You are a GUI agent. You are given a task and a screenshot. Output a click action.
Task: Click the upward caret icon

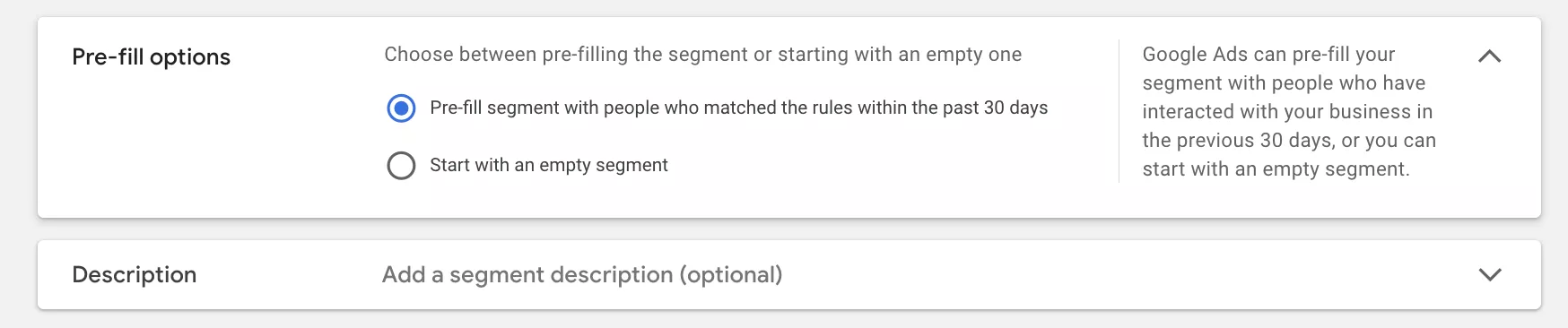click(x=1489, y=56)
